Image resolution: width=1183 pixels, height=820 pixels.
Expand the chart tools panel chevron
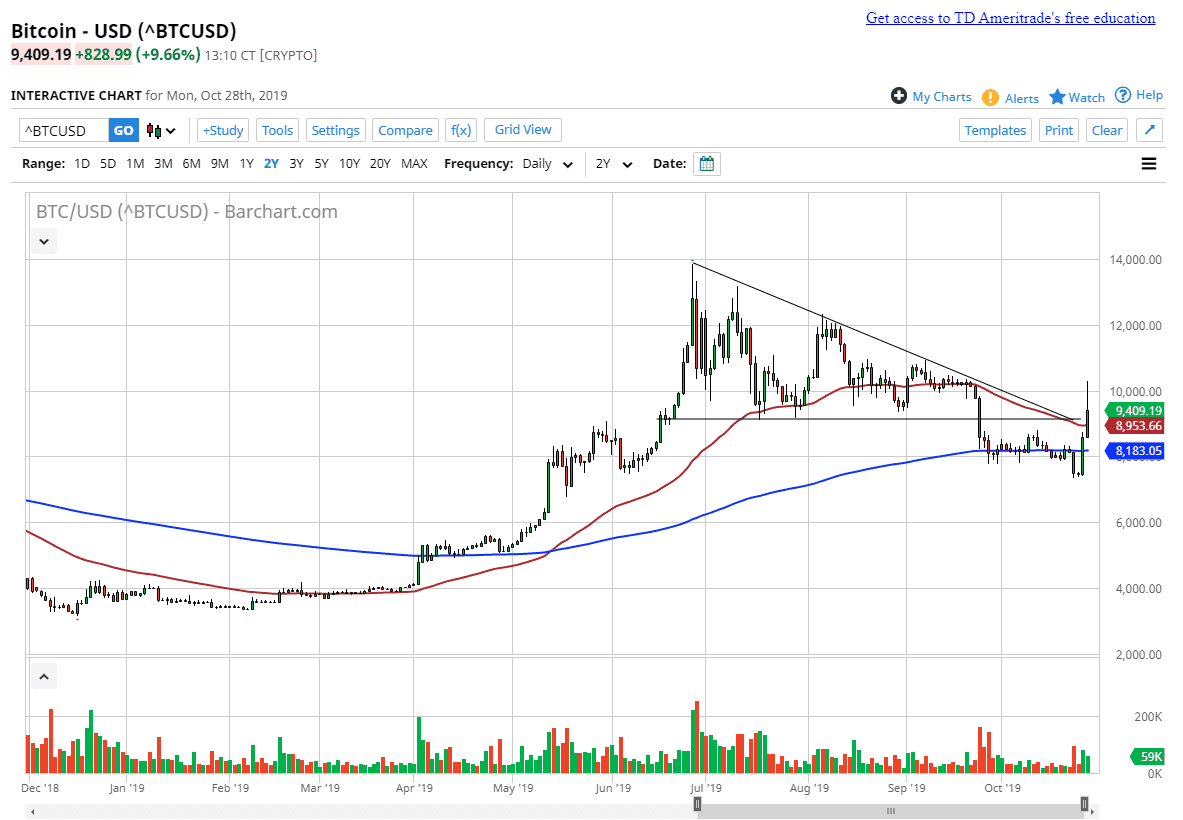pyautogui.click(x=43, y=241)
